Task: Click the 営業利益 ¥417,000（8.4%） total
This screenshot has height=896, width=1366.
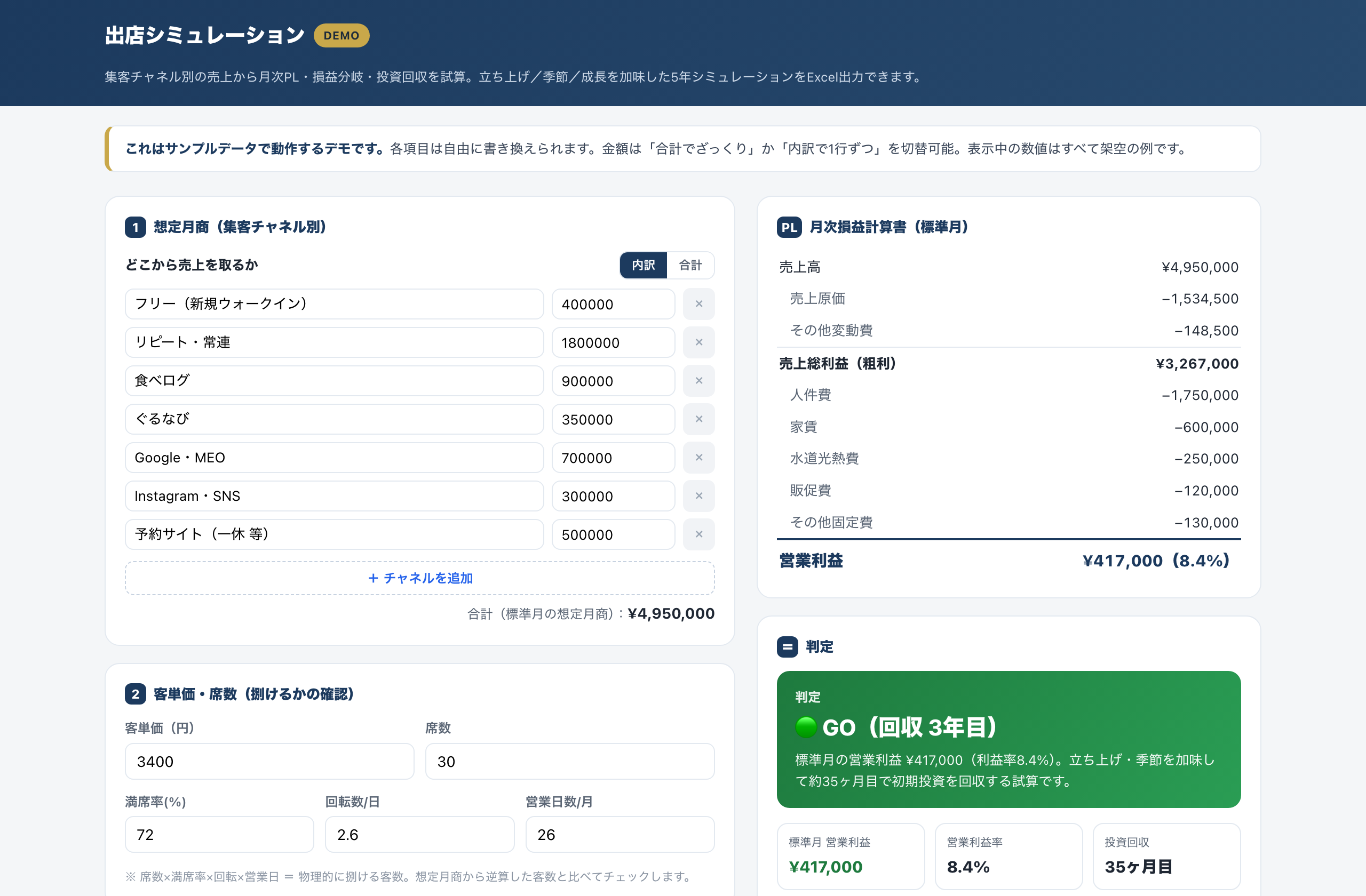Action: (x=1156, y=561)
